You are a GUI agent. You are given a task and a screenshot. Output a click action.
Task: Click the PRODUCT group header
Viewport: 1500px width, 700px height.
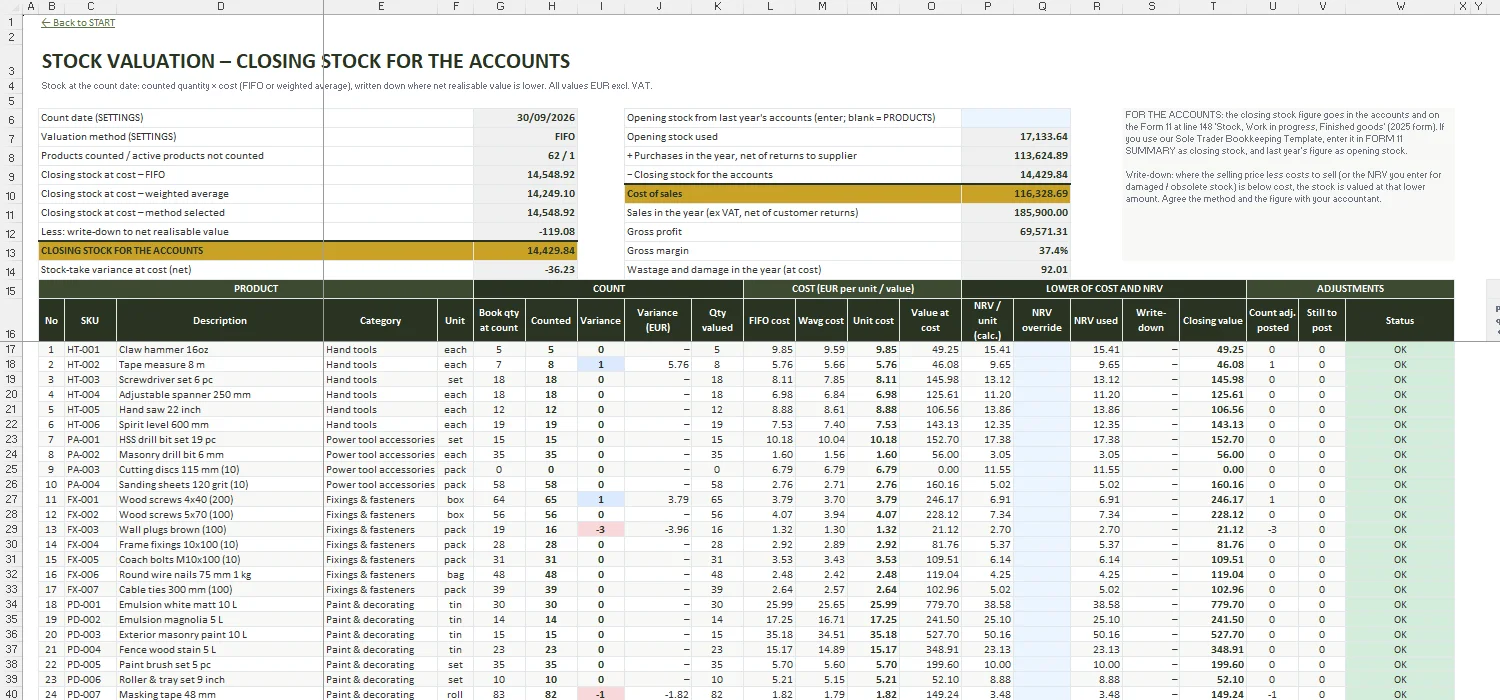point(256,289)
